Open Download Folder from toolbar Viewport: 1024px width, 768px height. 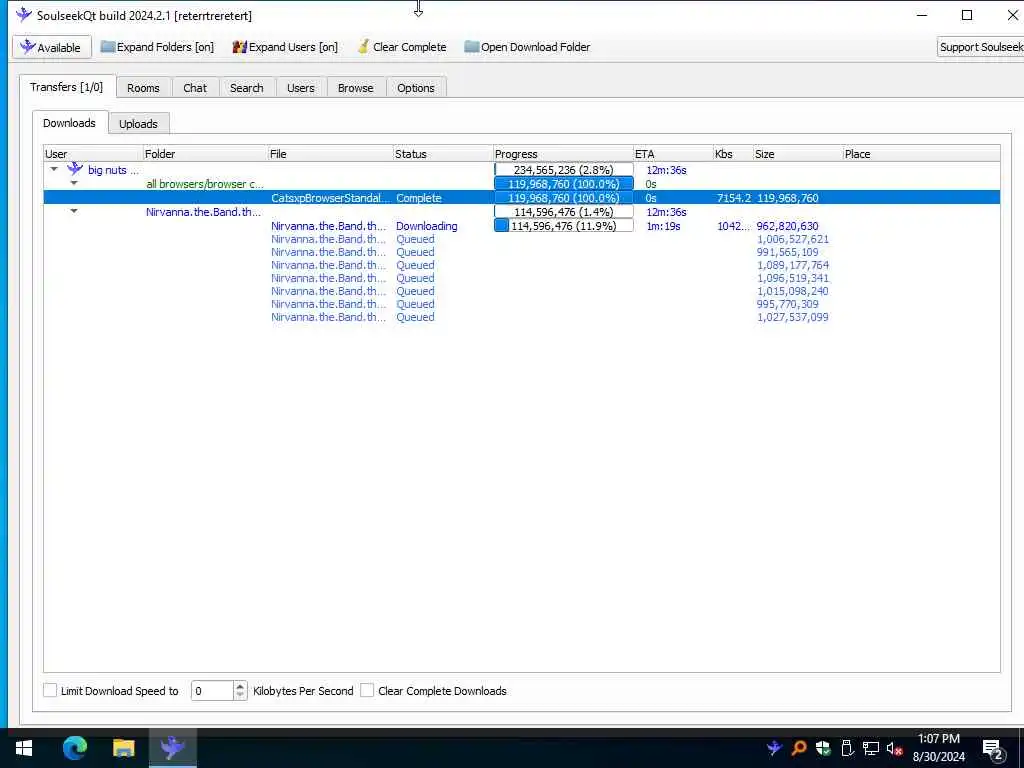click(x=527, y=47)
